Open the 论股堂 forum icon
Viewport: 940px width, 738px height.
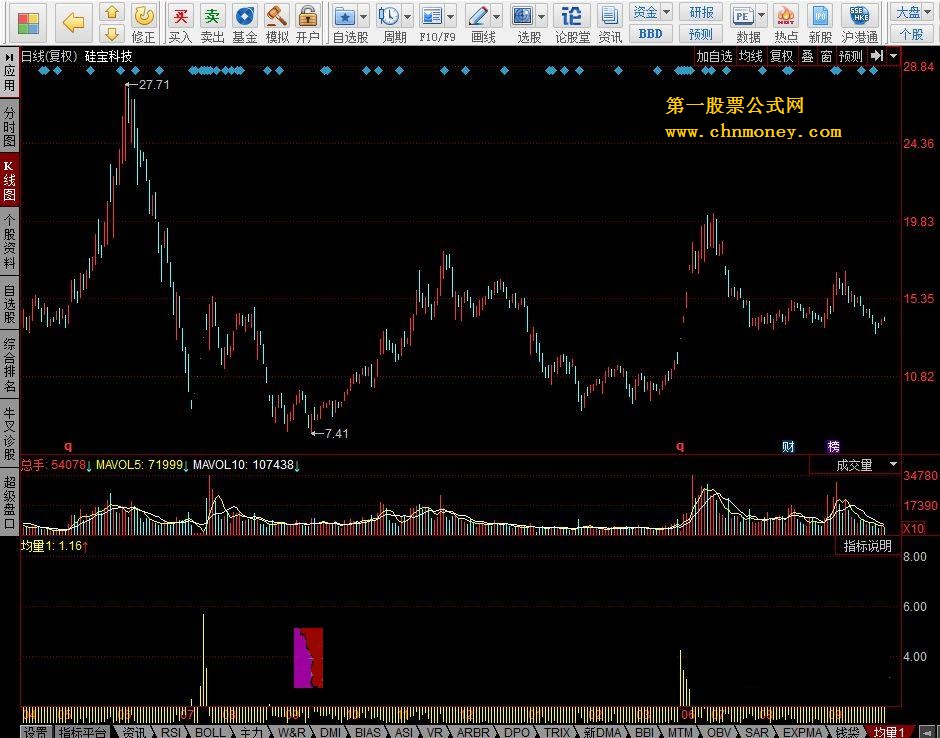(572, 16)
